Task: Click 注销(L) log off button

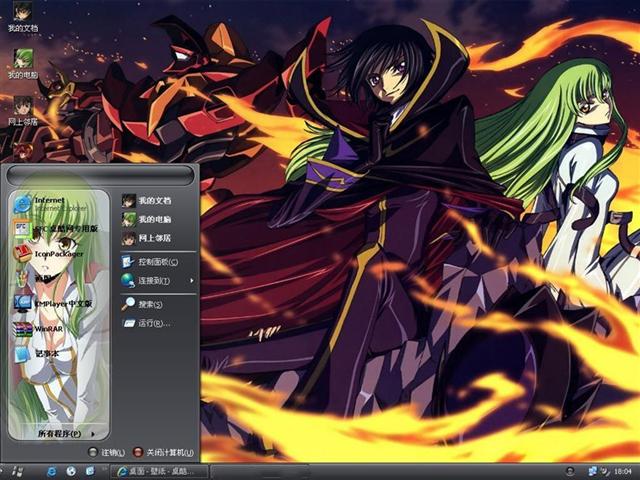Action: 107,452
